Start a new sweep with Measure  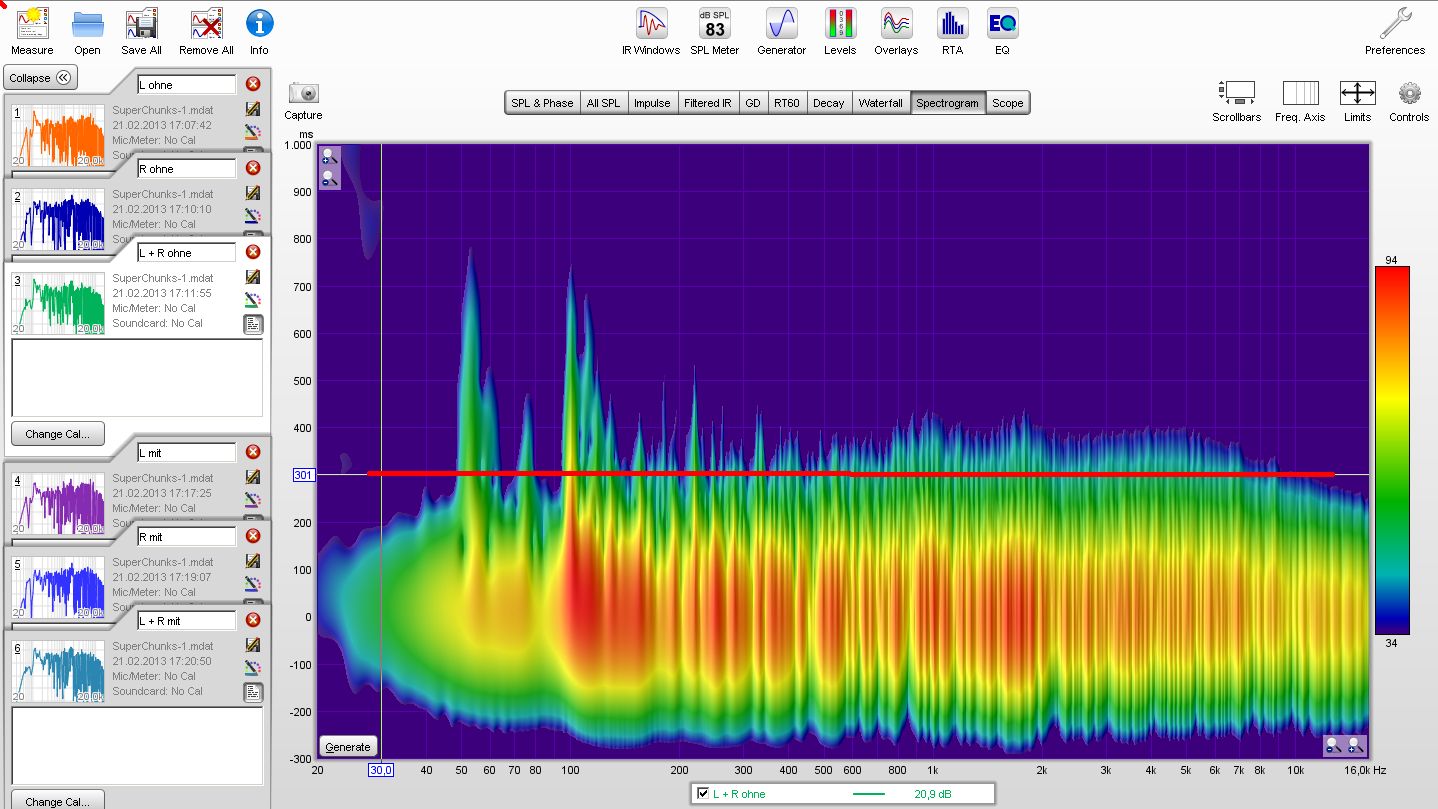(32, 30)
